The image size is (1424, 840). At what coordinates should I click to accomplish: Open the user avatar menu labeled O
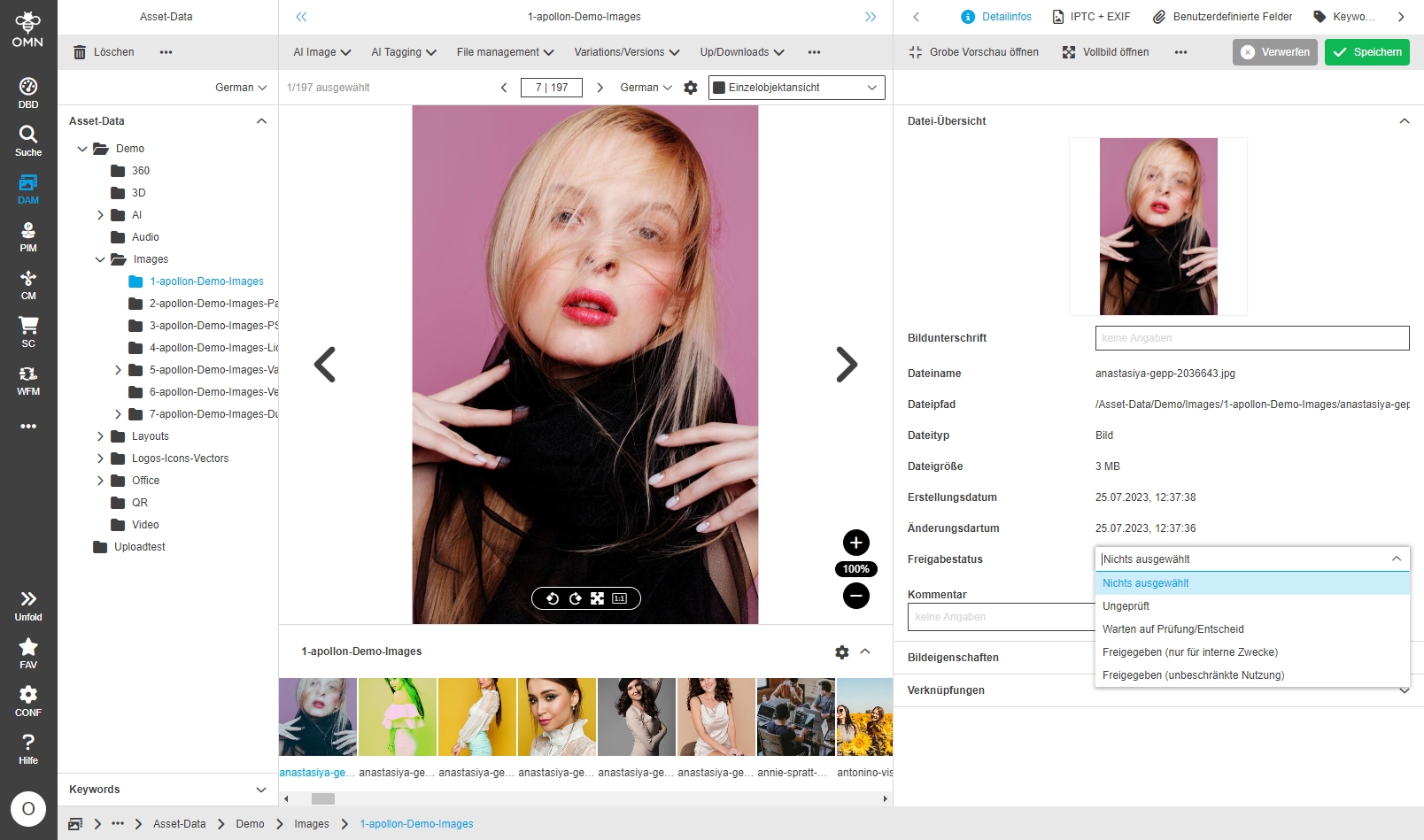pos(28,809)
